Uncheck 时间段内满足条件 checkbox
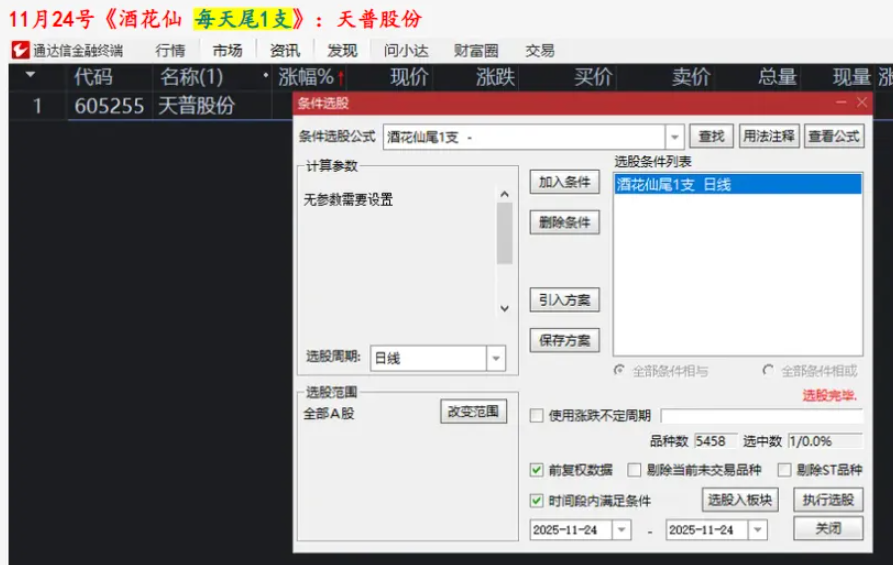 tap(537, 500)
